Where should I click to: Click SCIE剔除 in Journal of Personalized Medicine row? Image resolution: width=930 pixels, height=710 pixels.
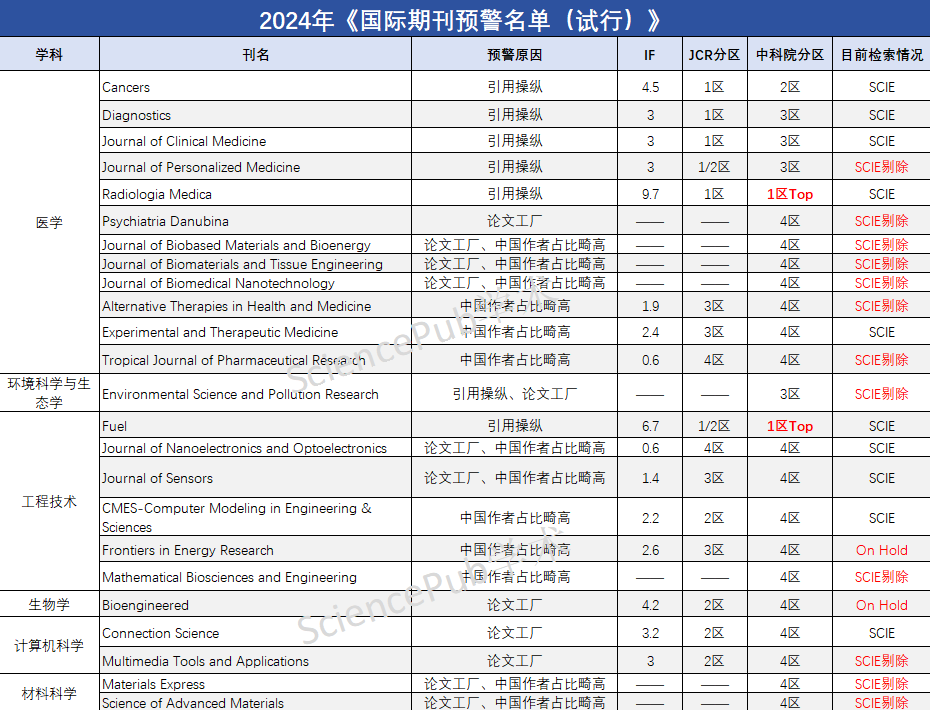tap(882, 167)
